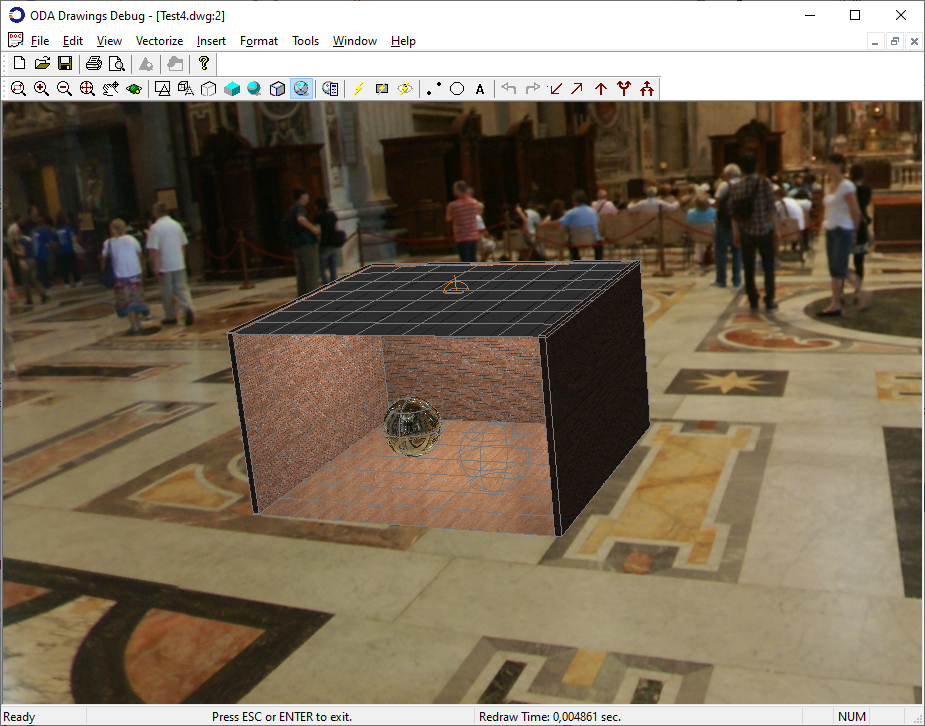Save drawing using the floppy disk icon
The width and height of the screenshot is (925, 726).
click(65, 64)
